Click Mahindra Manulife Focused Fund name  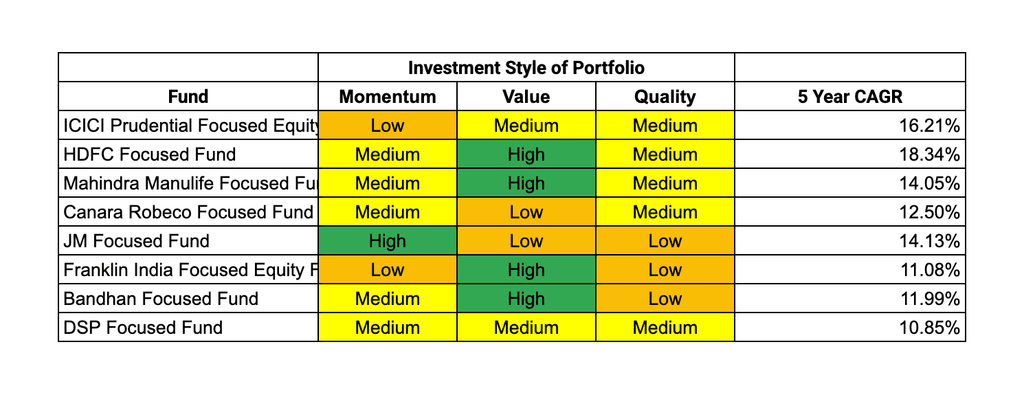[x=188, y=183]
